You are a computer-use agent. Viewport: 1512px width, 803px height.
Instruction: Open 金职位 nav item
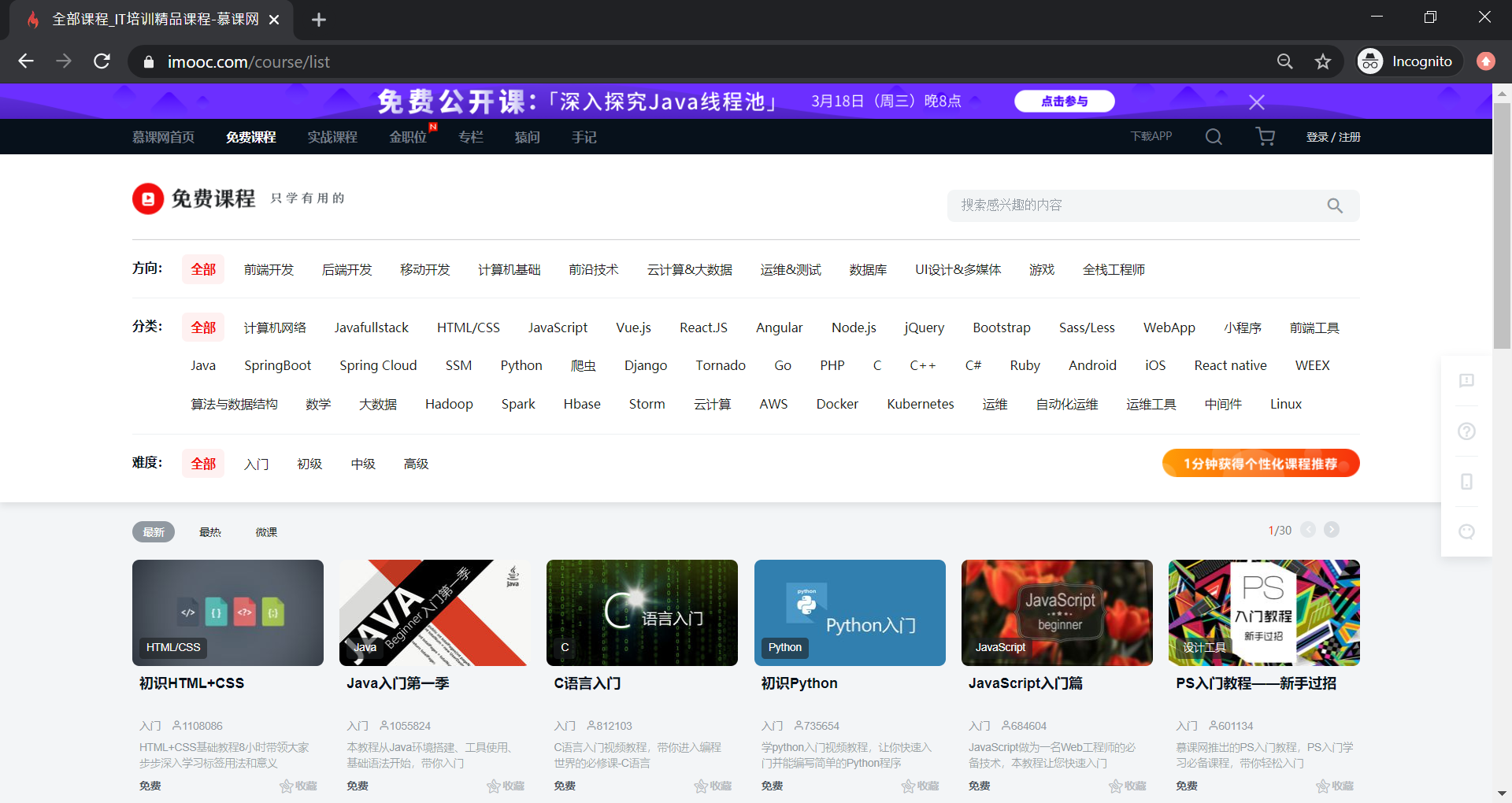[x=408, y=137]
